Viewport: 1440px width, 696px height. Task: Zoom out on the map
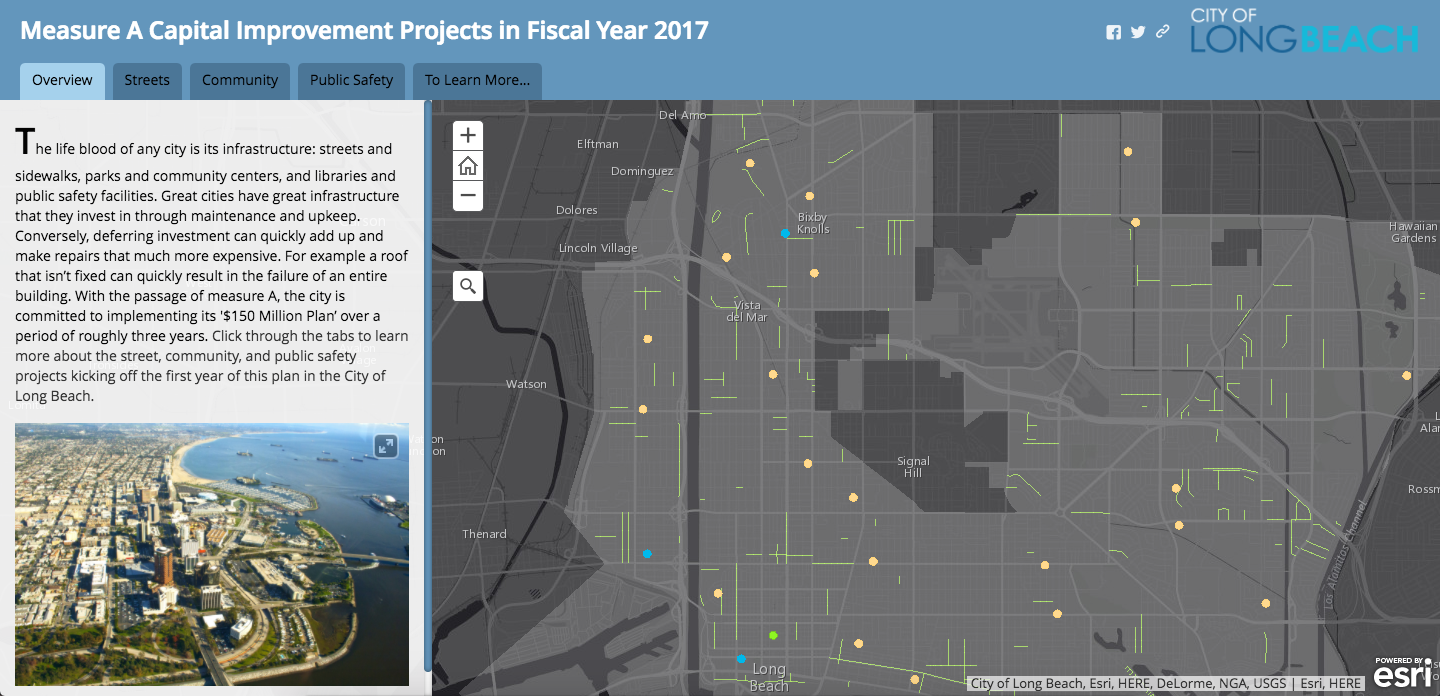468,195
